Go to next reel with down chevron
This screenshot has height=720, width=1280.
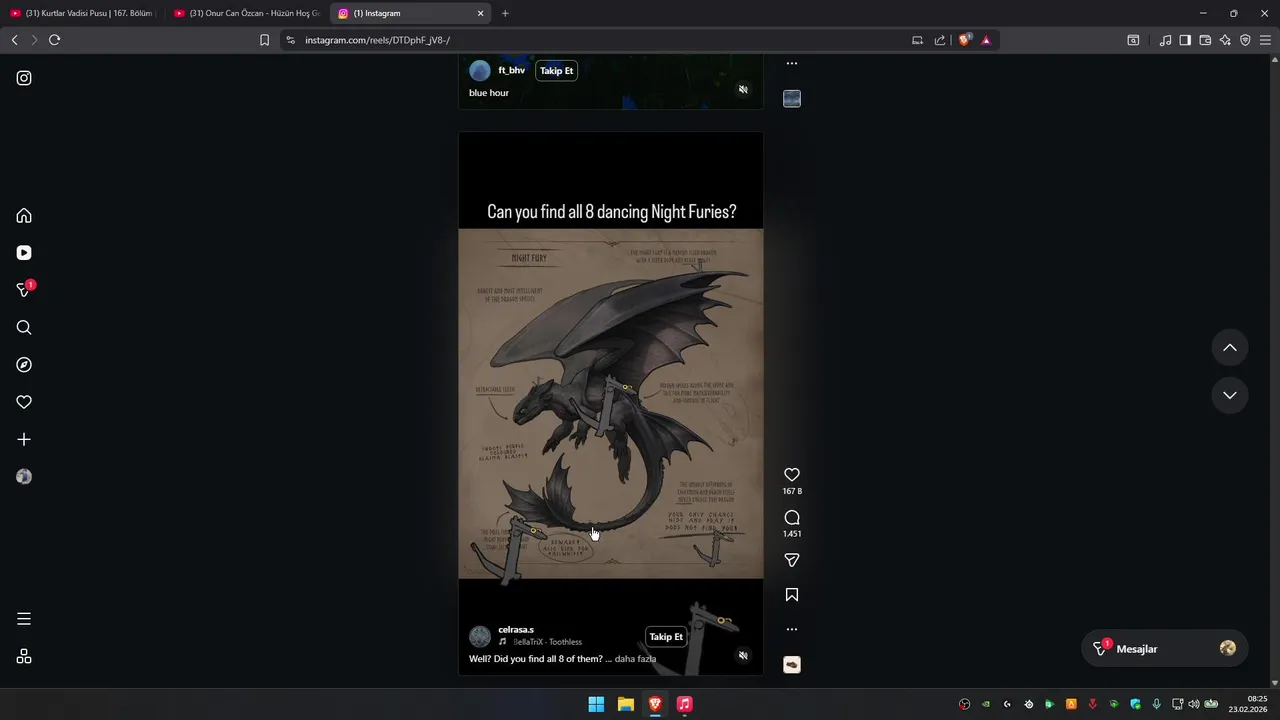[1230, 395]
